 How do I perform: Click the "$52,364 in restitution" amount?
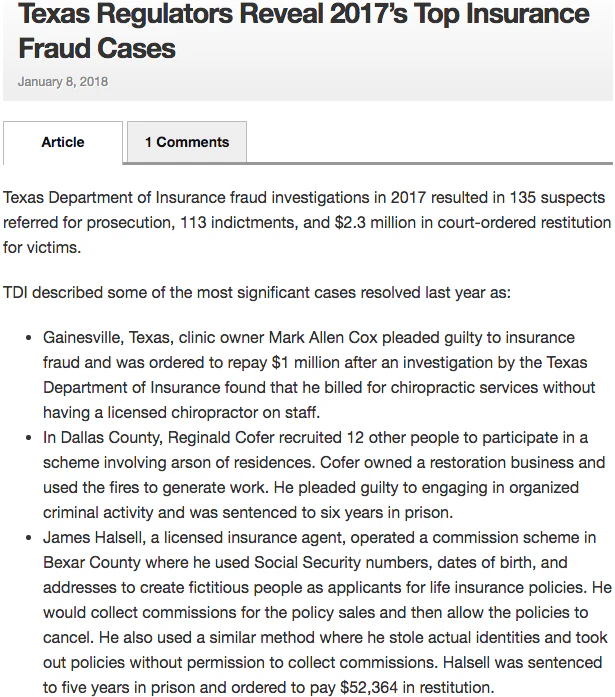(415, 687)
